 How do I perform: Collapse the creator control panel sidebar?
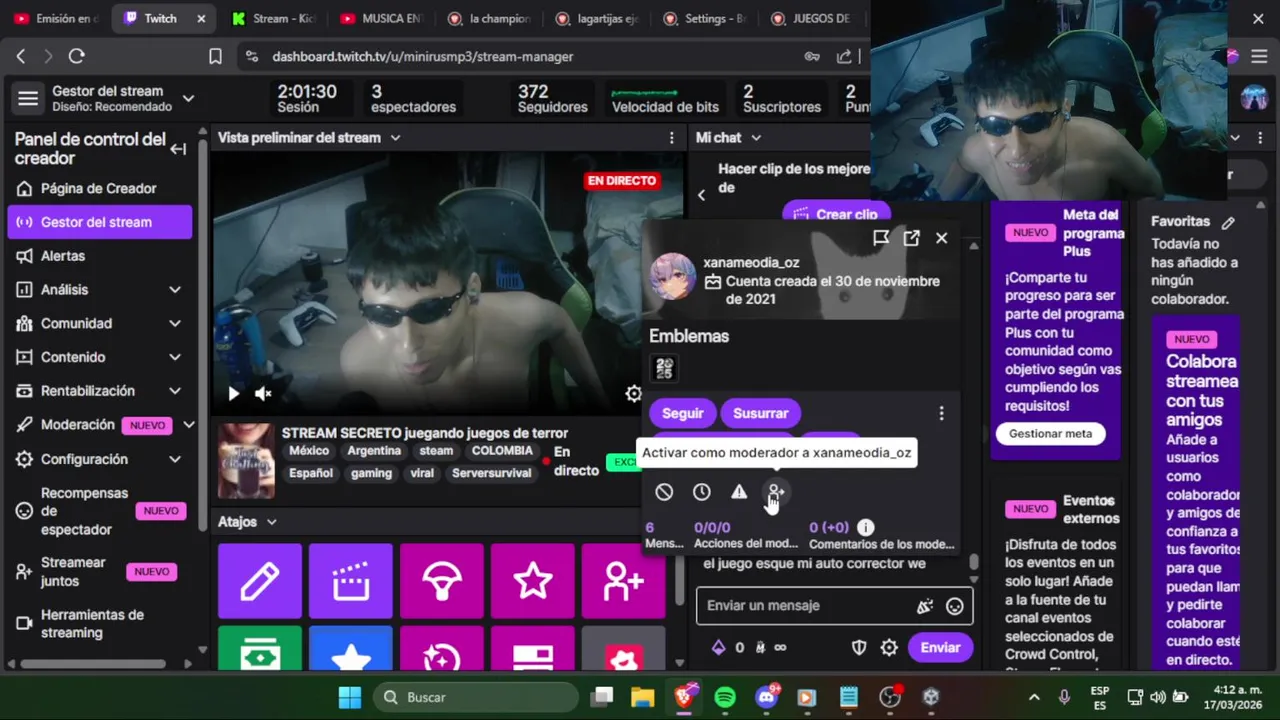178,149
